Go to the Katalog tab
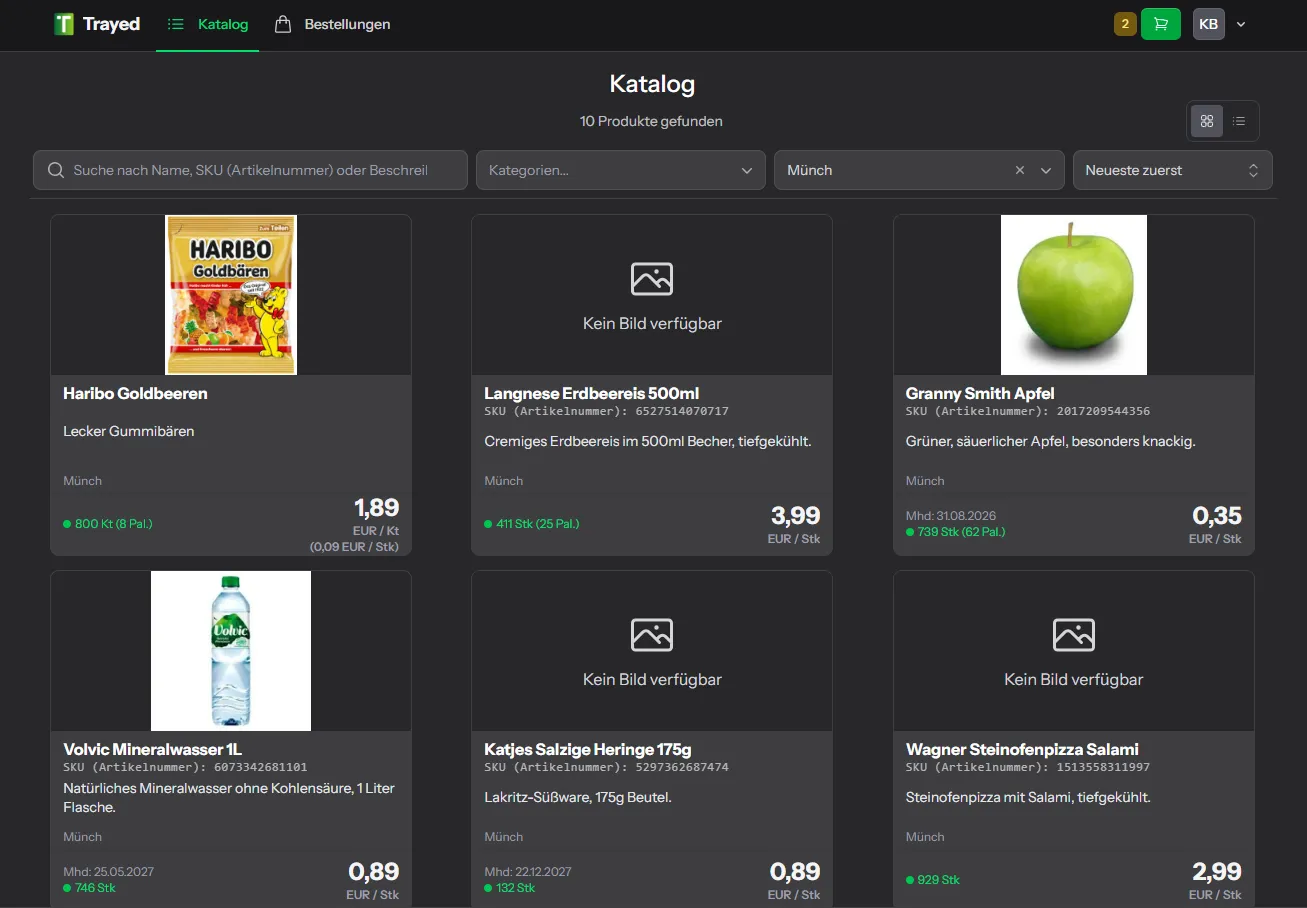Viewport: 1307px width, 908px height. click(x=208, y=24)
